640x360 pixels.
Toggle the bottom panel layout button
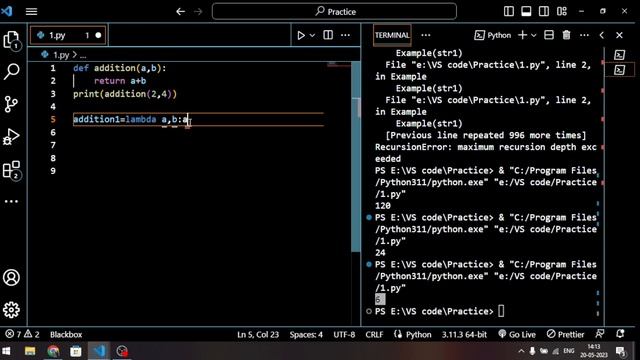(527, 11)
